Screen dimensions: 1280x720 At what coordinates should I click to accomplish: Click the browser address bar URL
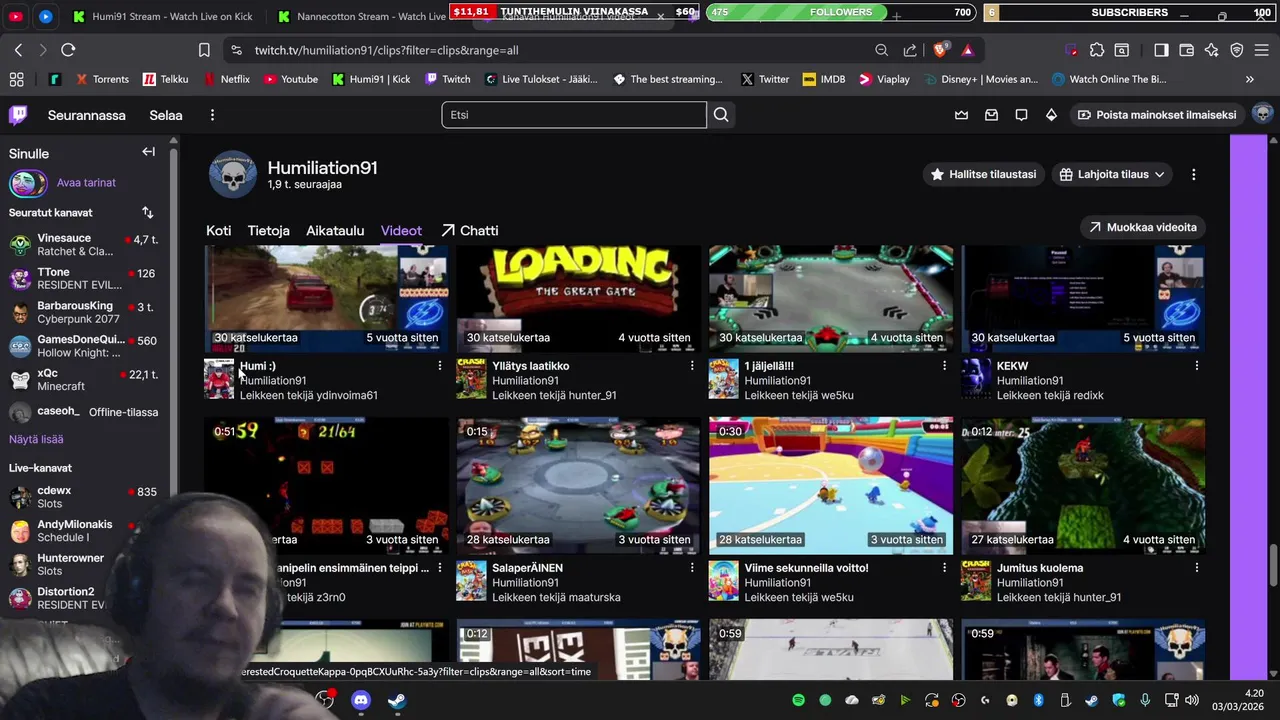pyautogui.click(x=386, y=50)
